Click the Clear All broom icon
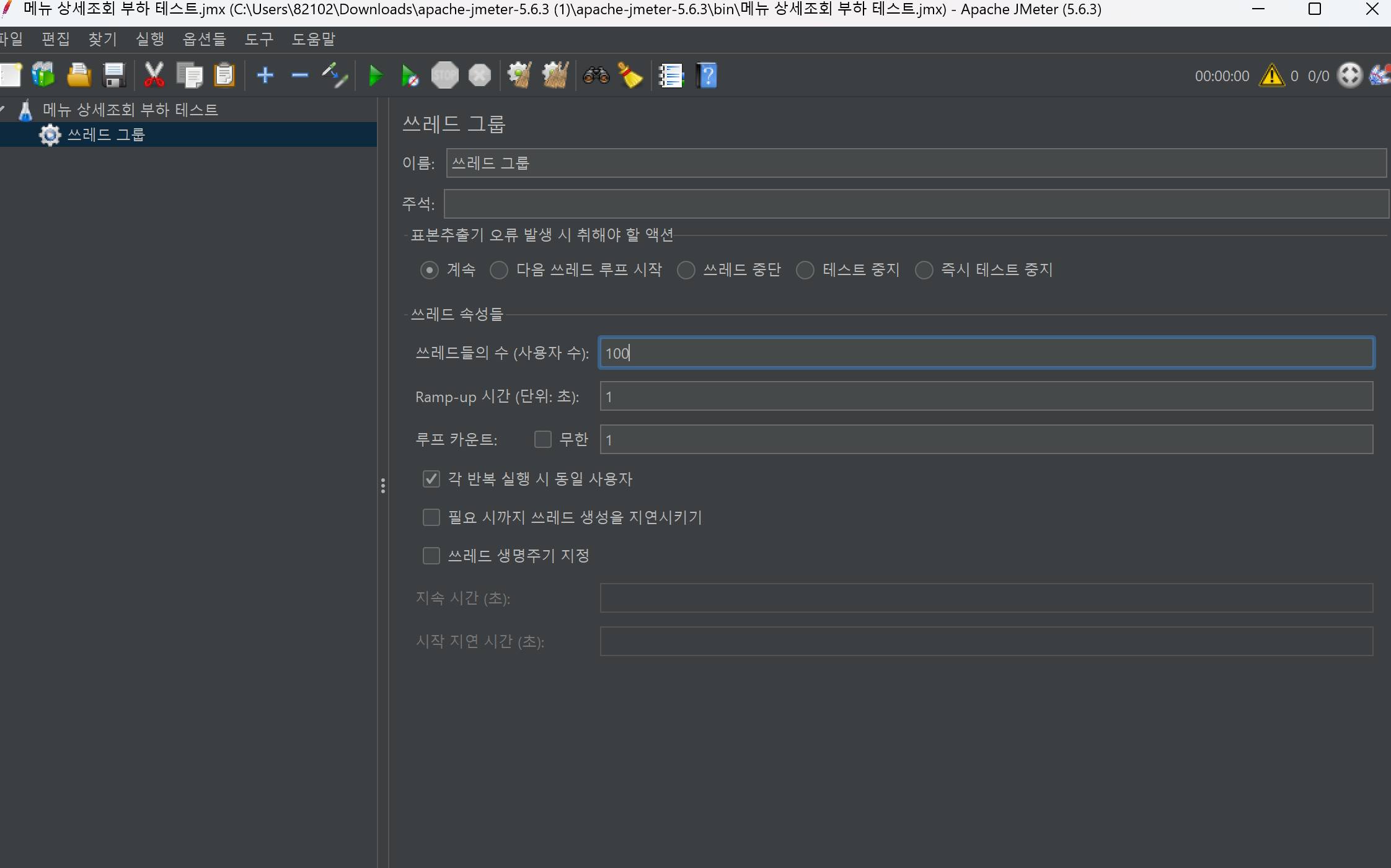The image size is (1391, 868). (554, 76)
